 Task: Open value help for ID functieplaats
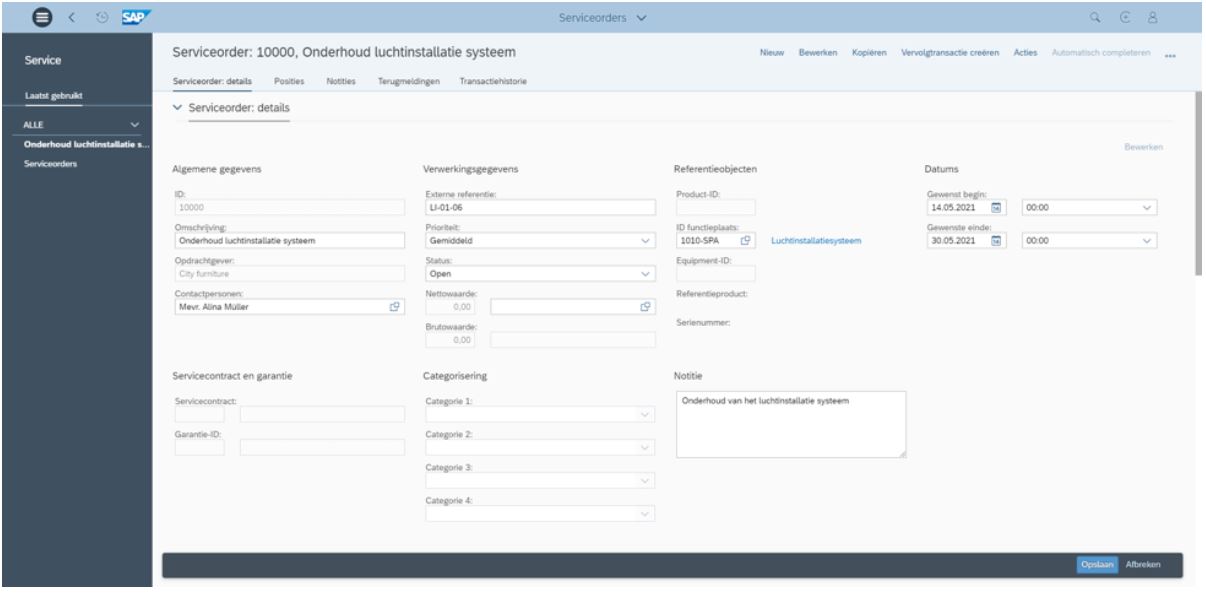pos(745,241)
